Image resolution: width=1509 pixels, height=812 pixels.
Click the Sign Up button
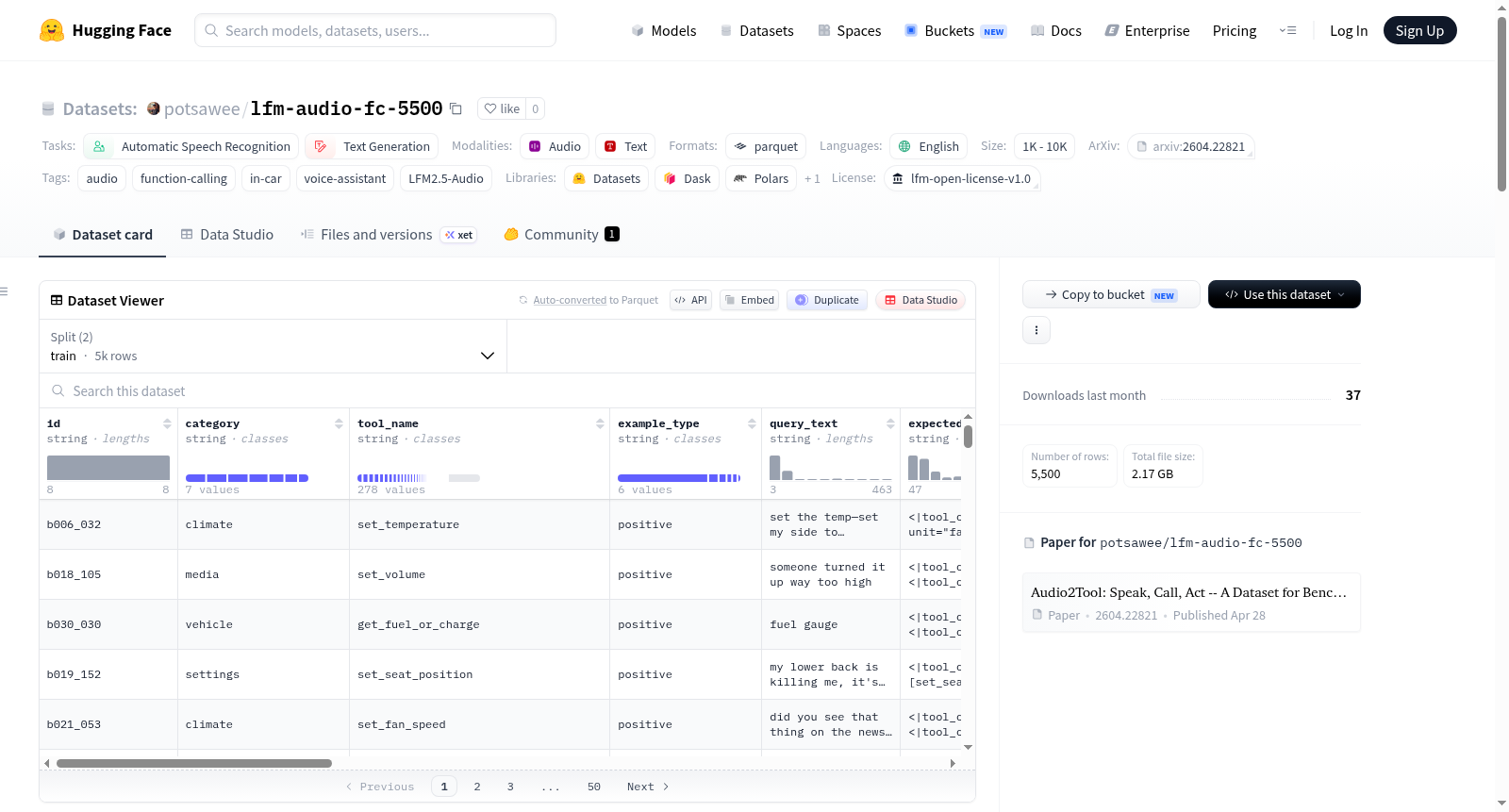(x=1419, y=30)
